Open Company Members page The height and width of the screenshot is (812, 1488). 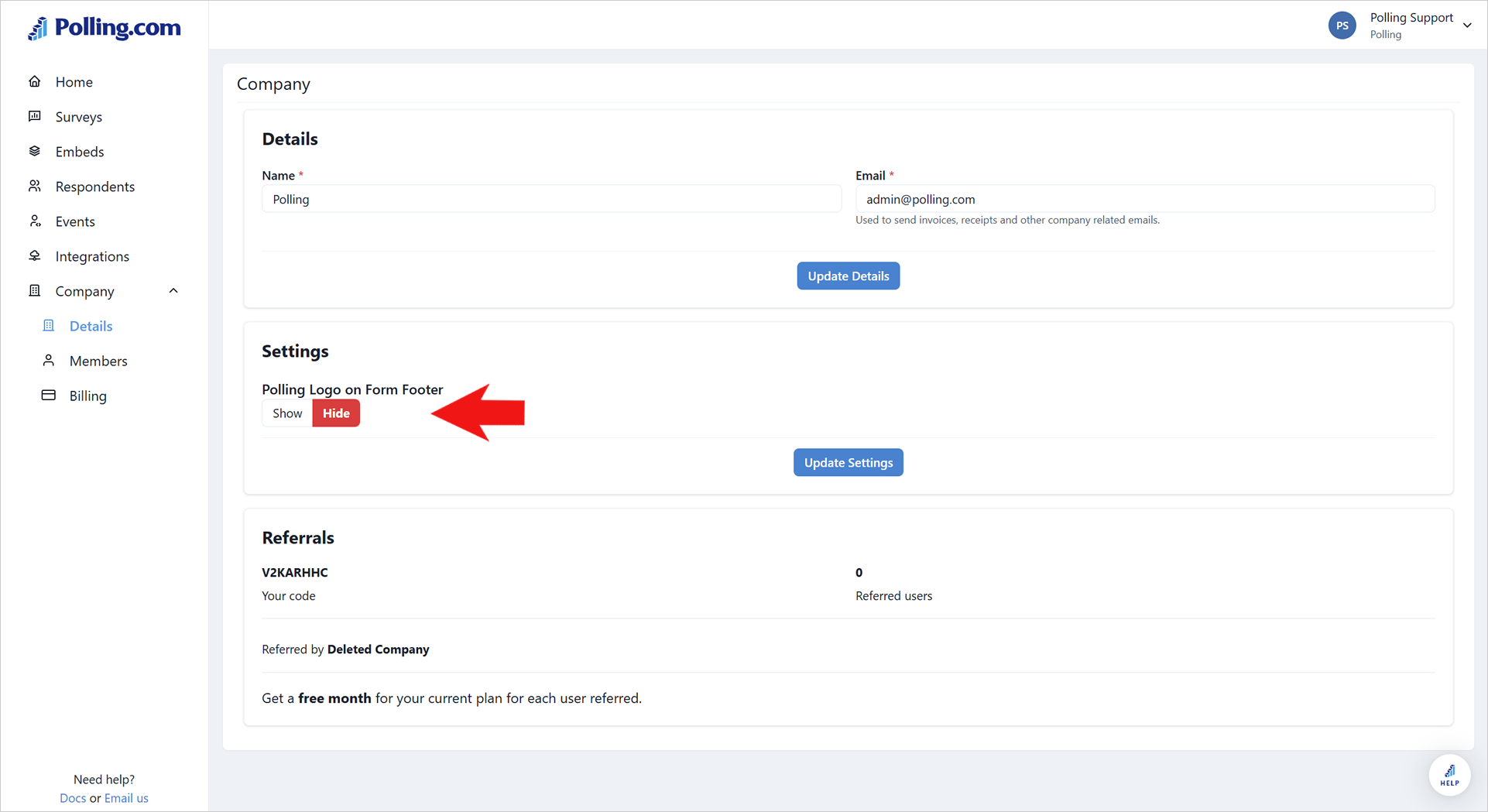click(x=98, y=361)
